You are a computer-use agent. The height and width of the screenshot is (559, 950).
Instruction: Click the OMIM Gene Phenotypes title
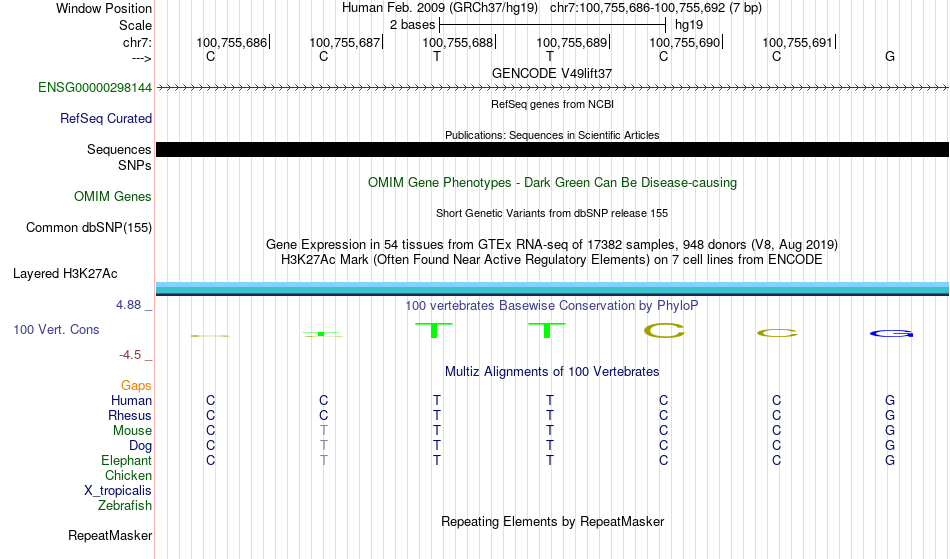coord(553,183)
